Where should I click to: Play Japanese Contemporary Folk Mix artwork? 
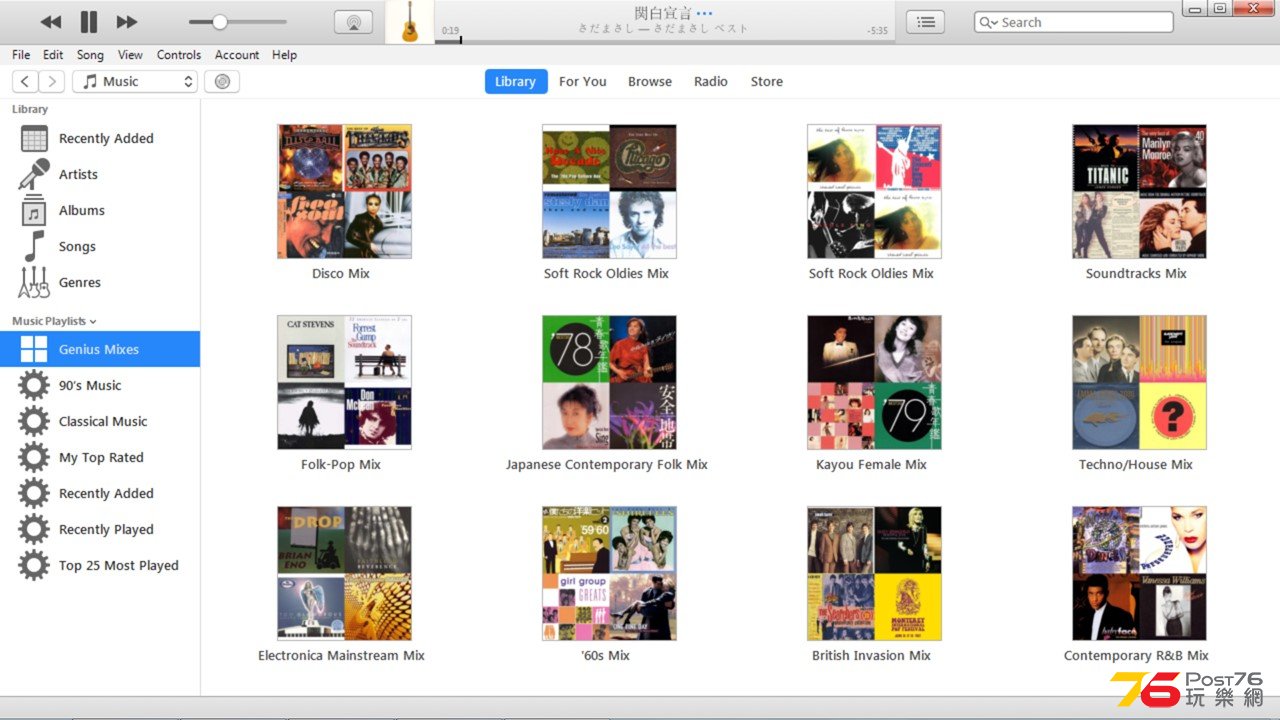coord(609,382)
